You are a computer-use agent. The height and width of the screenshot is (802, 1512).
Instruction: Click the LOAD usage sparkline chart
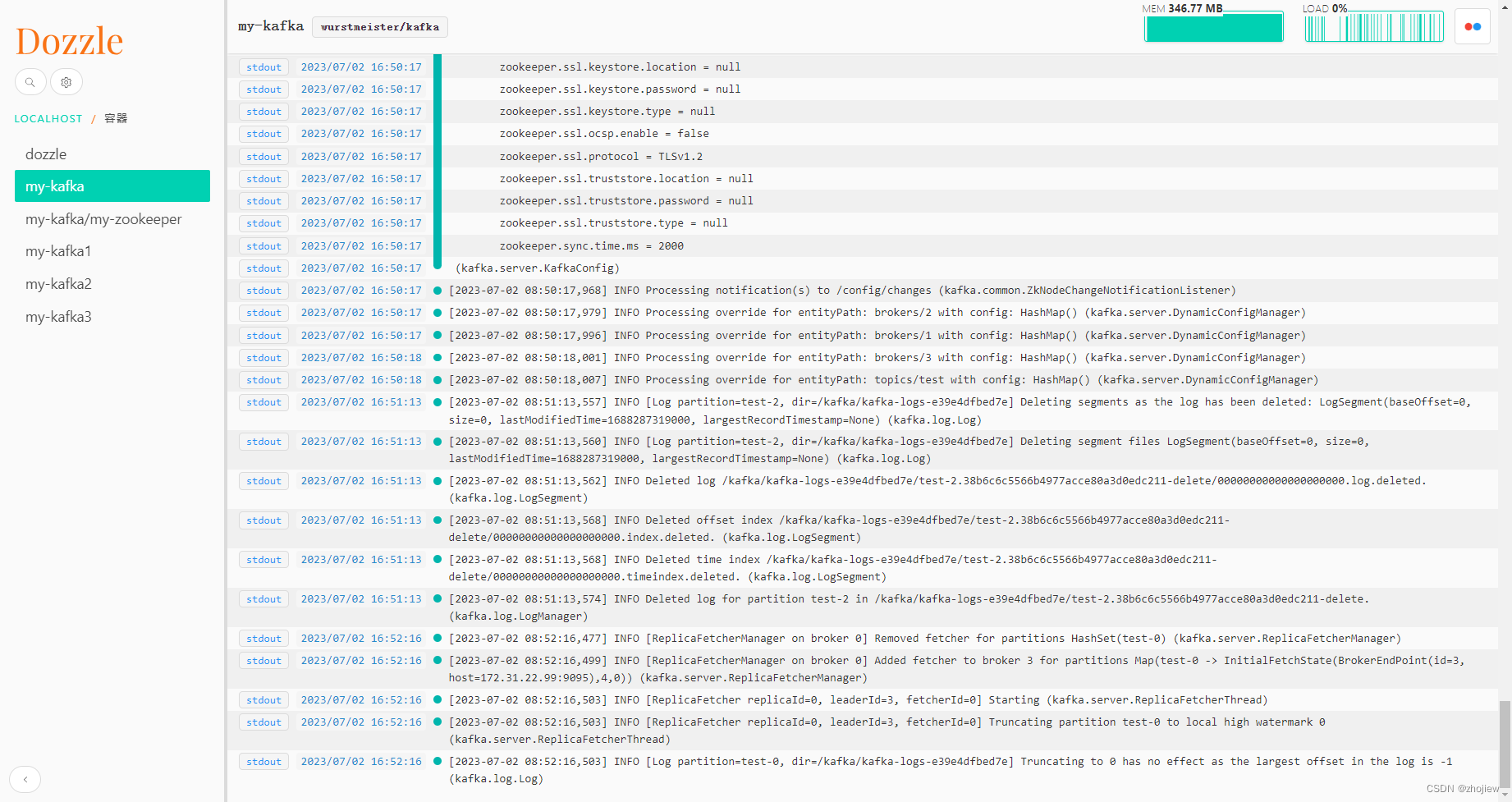1374,27
